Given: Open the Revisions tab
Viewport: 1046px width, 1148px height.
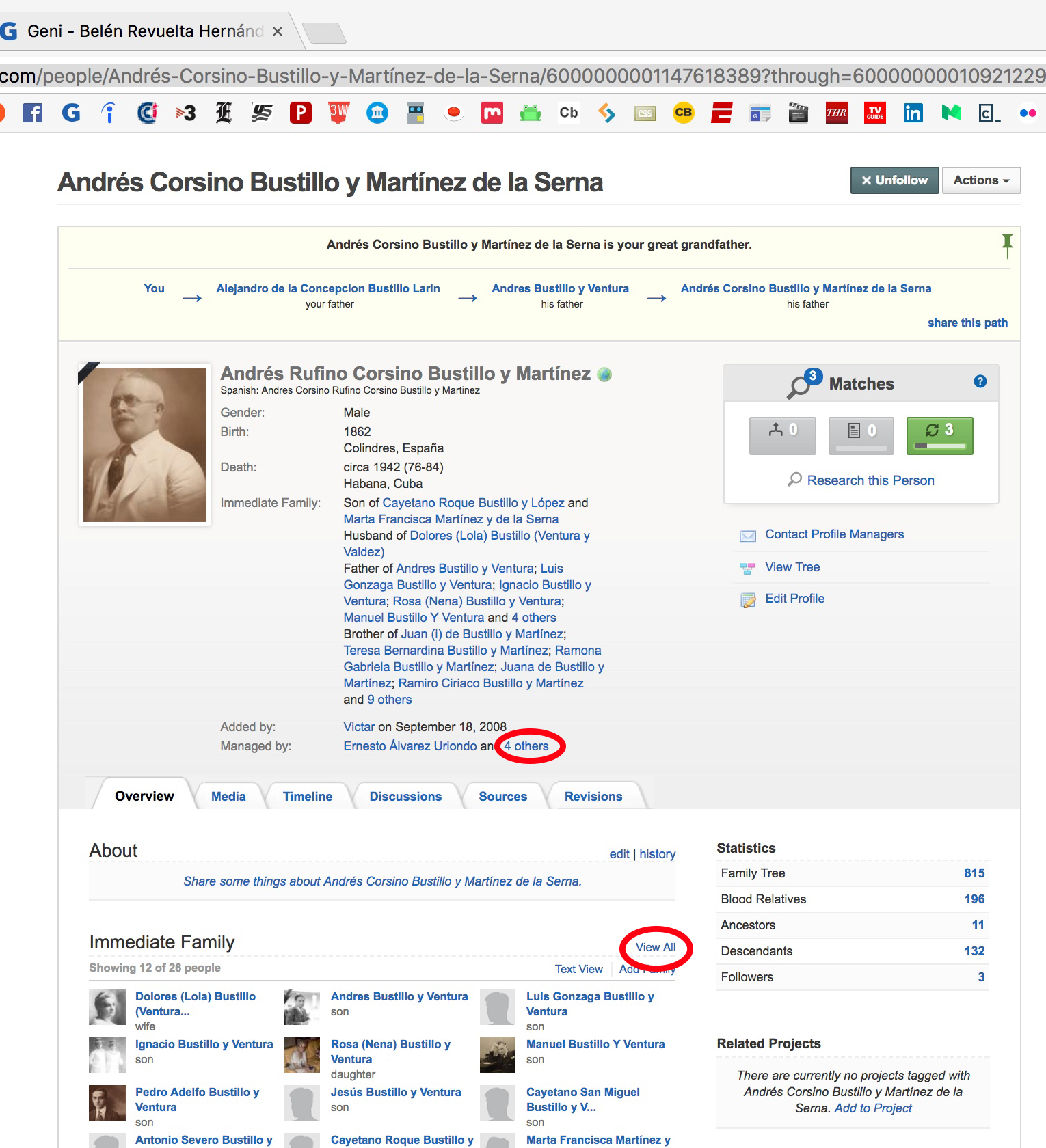Looking at the screenshot, I should pyautogui.click(x=593, y=797).
